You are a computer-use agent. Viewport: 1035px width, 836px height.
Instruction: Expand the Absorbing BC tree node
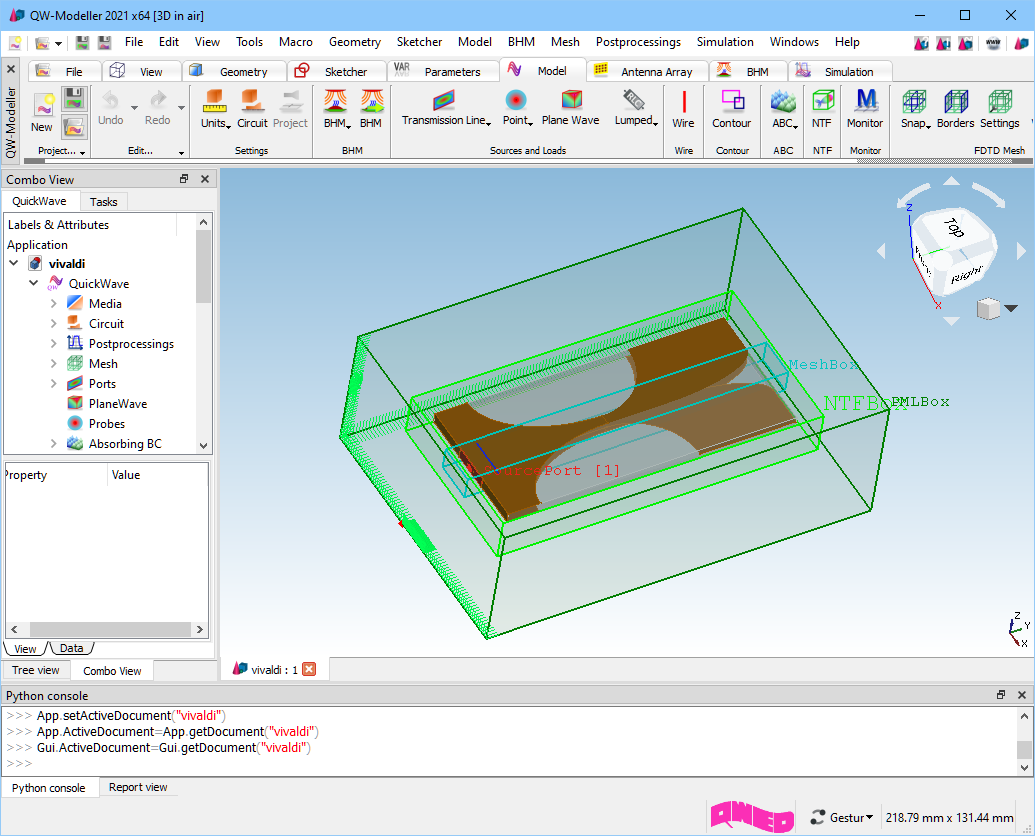pyautogui.click(x=54, y=443)
